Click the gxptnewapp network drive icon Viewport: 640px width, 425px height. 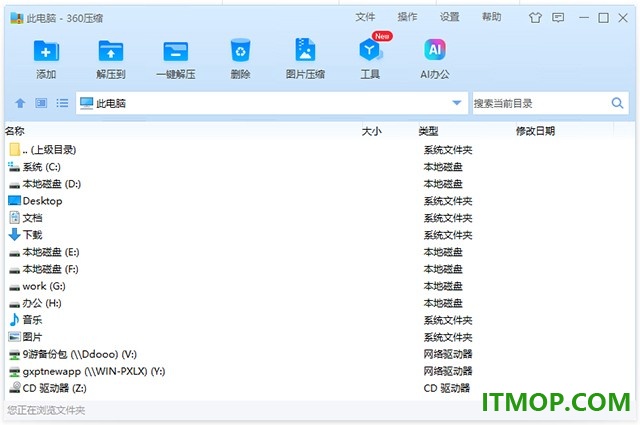pyautogui.click(x=15, y=372)
